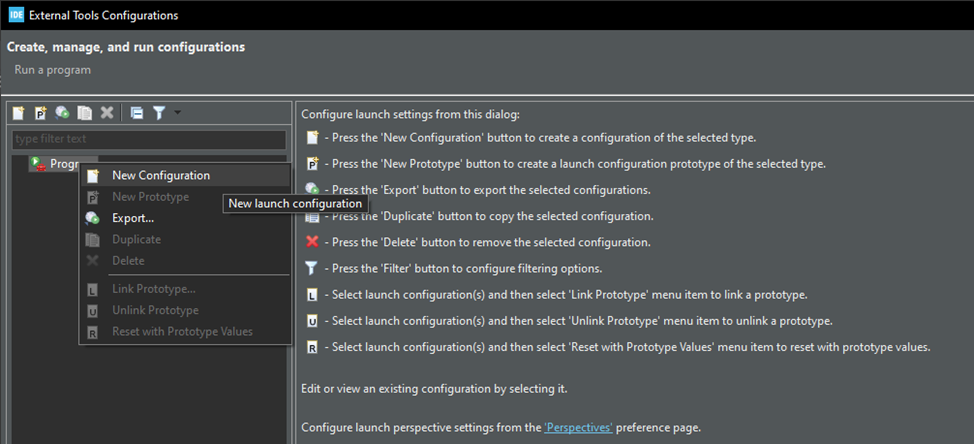Select New Prototype context menu entry

pos(150,197)
